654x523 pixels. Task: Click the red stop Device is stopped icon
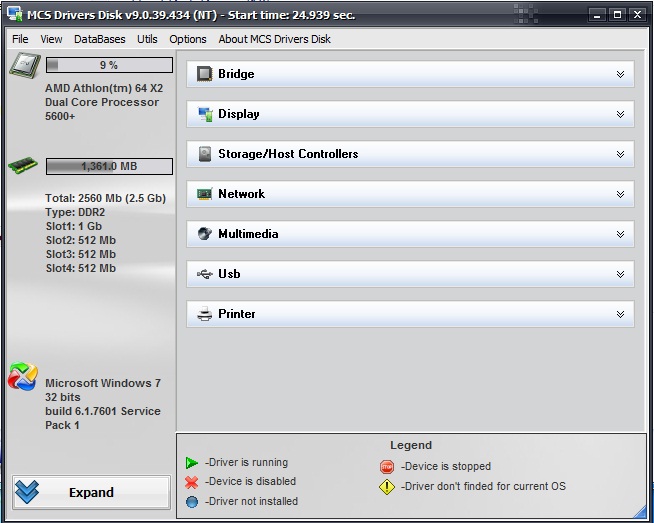tap(387, 467)
